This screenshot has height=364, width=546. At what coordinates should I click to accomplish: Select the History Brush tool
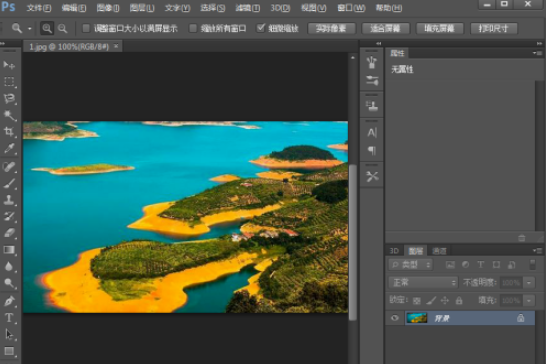[x=9, y=217]
